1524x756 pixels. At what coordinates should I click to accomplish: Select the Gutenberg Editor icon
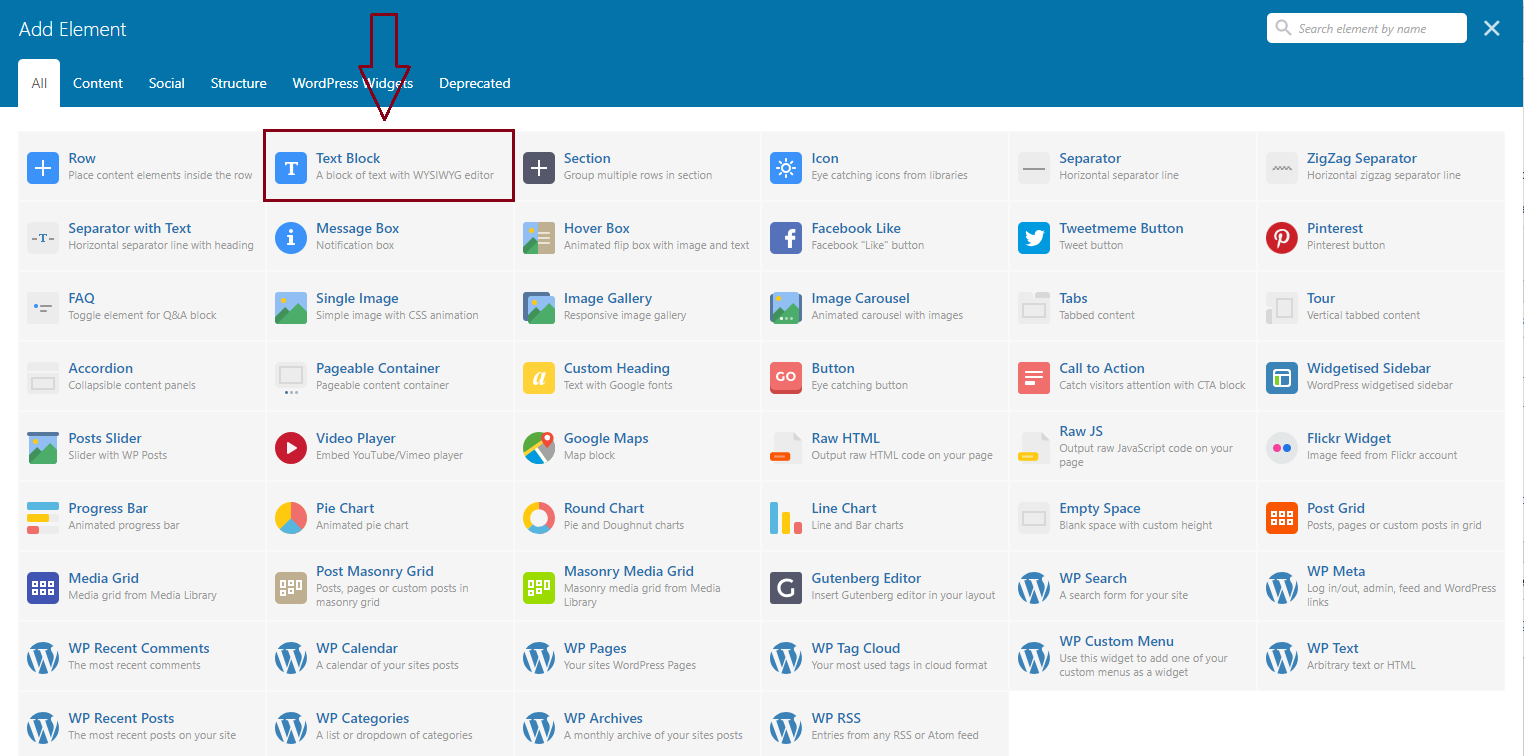[x=786, y=588]
